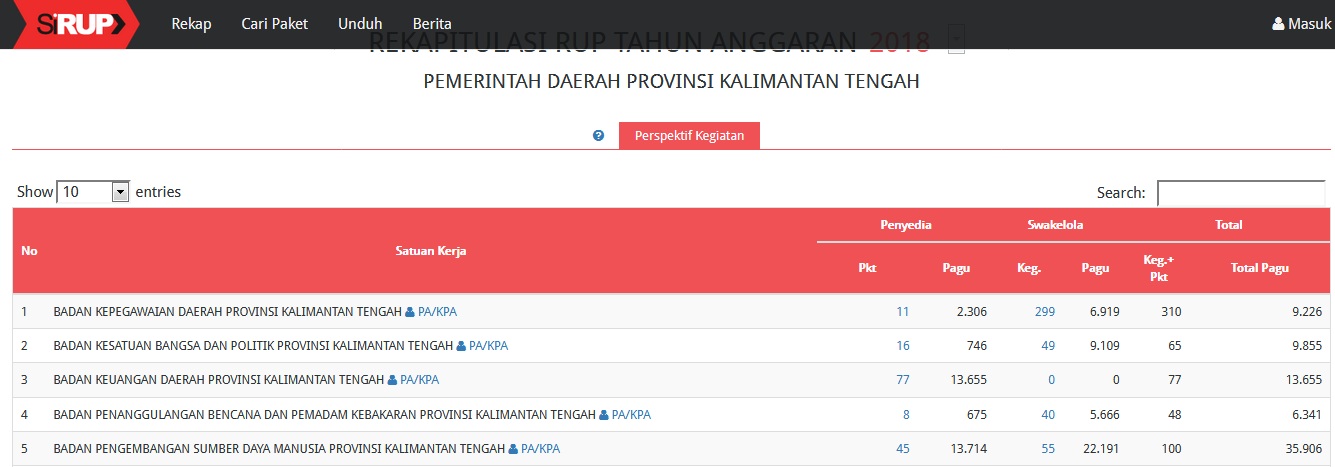The image size is (1335, 467).
Task: Open the 11 Penyedia packages link
Action: tap(902, 312)
